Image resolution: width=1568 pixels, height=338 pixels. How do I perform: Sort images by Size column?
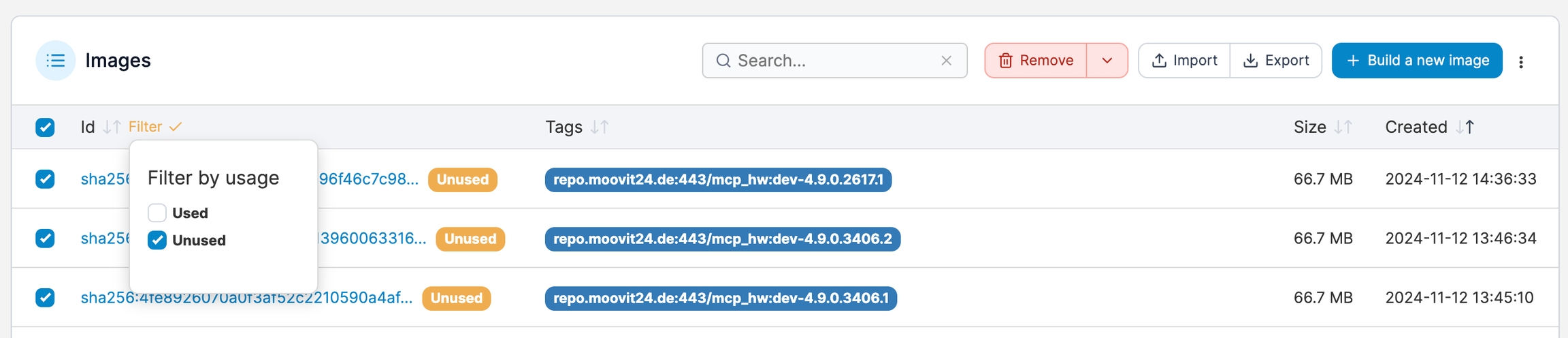[x=1343, y=127]
